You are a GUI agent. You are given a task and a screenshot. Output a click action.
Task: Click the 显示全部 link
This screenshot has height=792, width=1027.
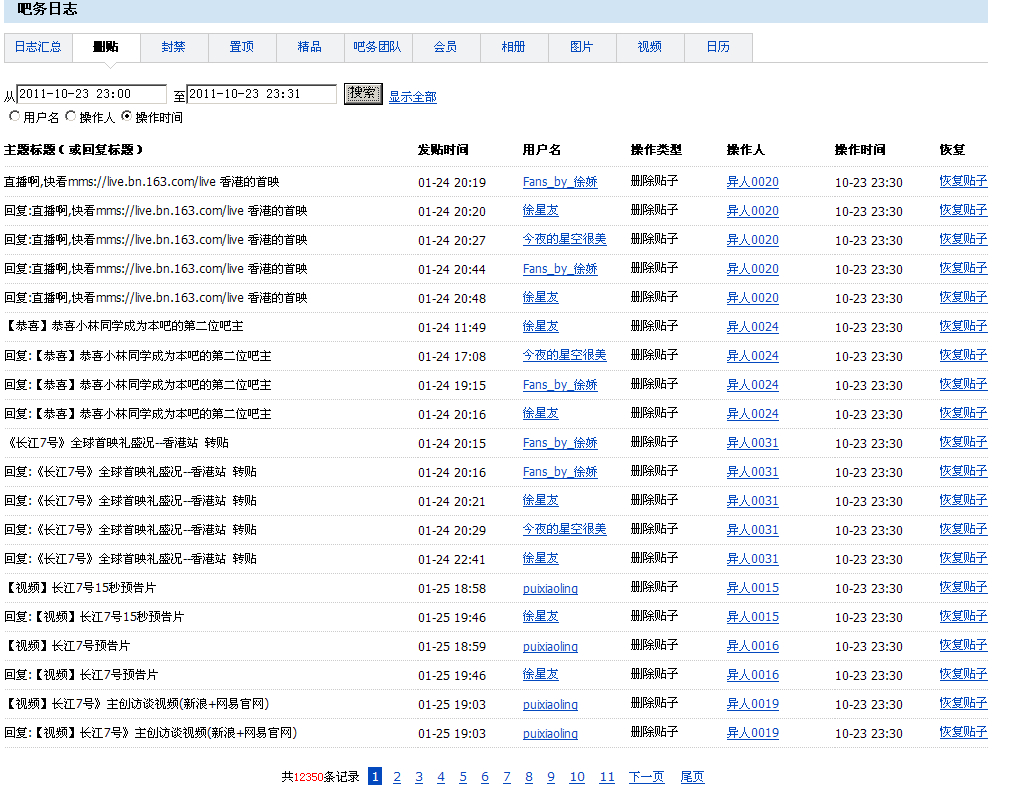click(412, 97)
